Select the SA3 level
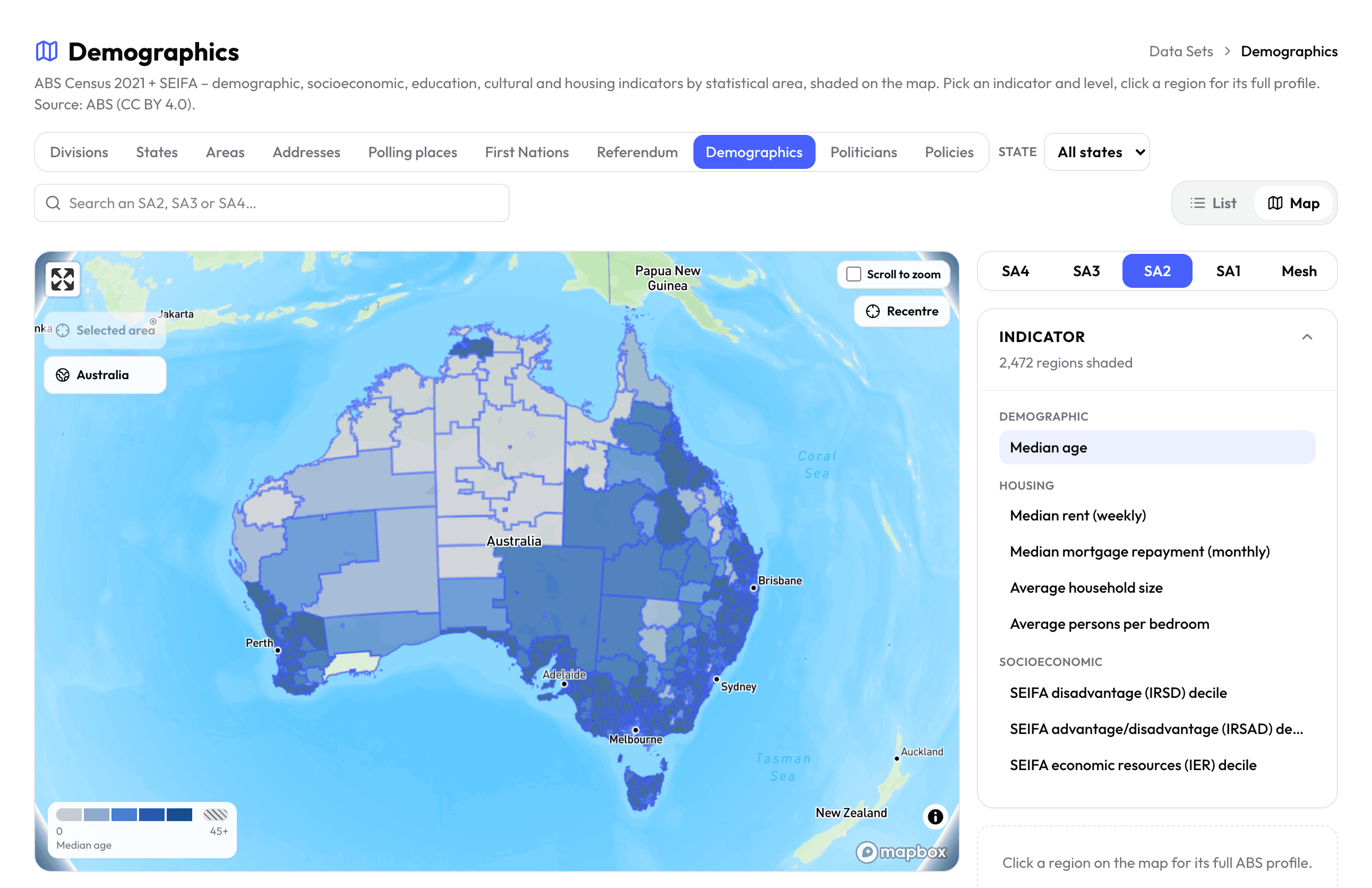This screenshot has width=1372, height=888. (x=1086, y=271)
